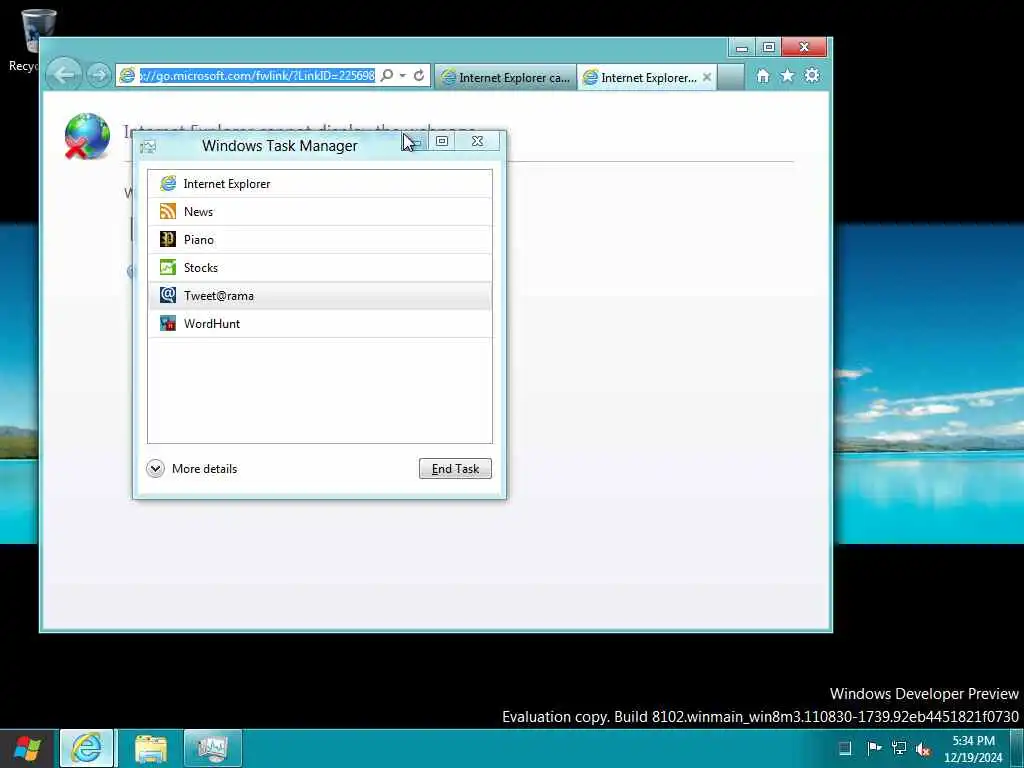Image resolution: width=1024 pixels, height=768 pixels.
Task: Click the Internet Explorer address bar URL
Action: click(x=257, y=76)
